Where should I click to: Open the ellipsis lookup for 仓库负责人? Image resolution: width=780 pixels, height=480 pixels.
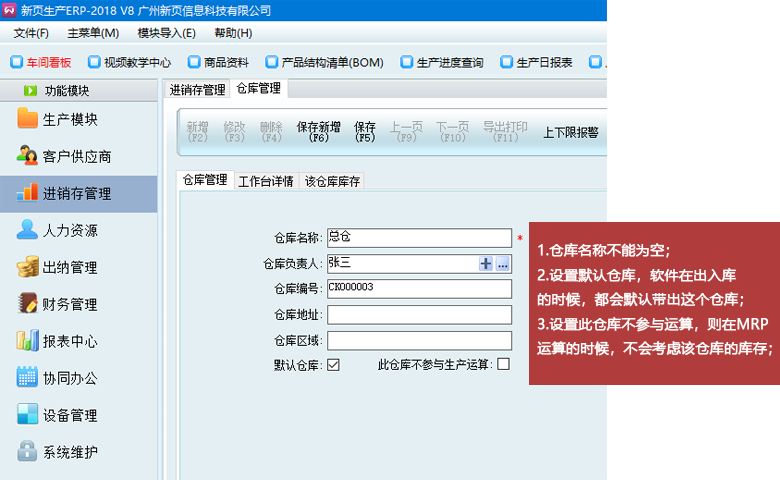point(502,264)
